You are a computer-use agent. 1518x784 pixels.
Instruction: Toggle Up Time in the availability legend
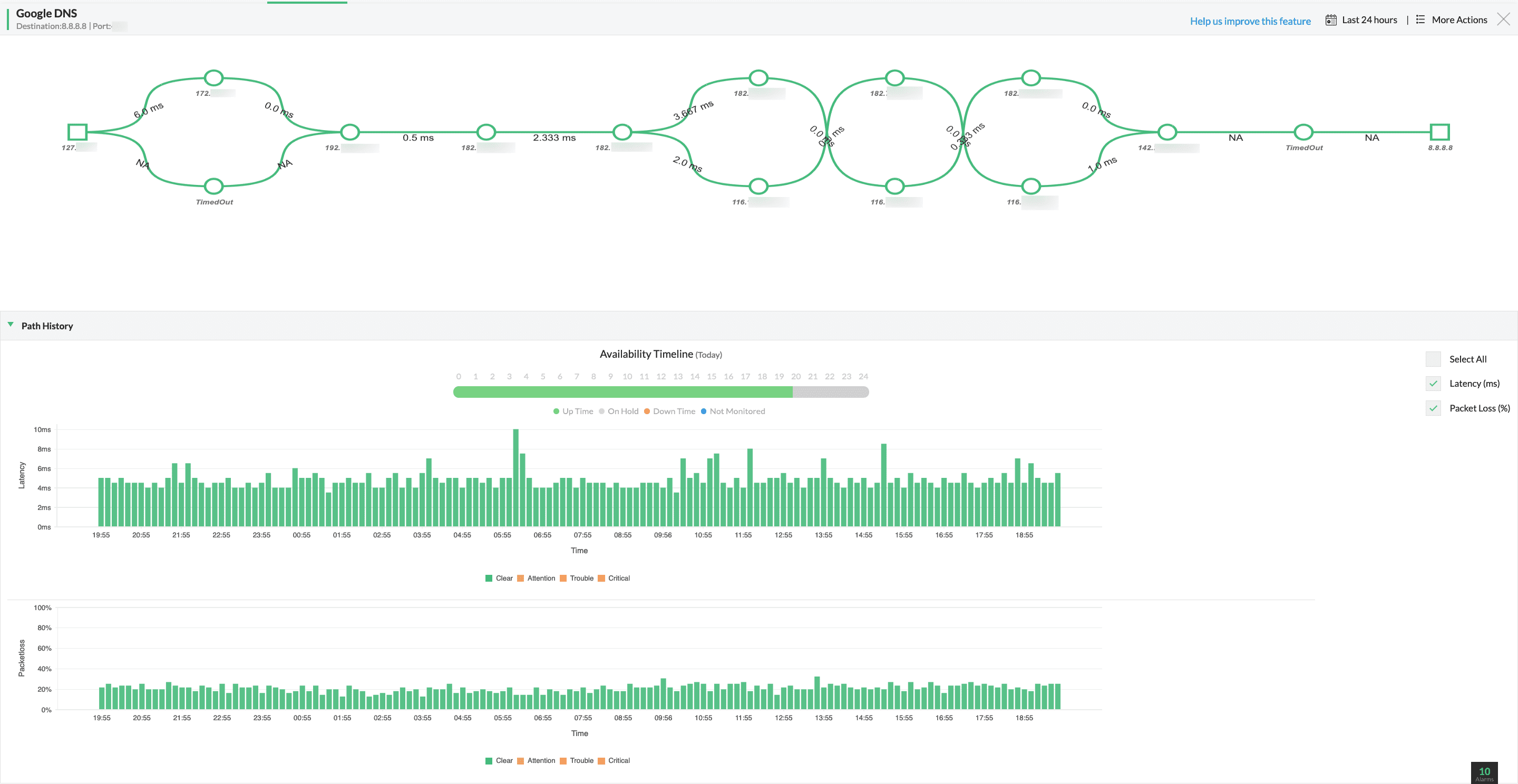tap(573, 410)
